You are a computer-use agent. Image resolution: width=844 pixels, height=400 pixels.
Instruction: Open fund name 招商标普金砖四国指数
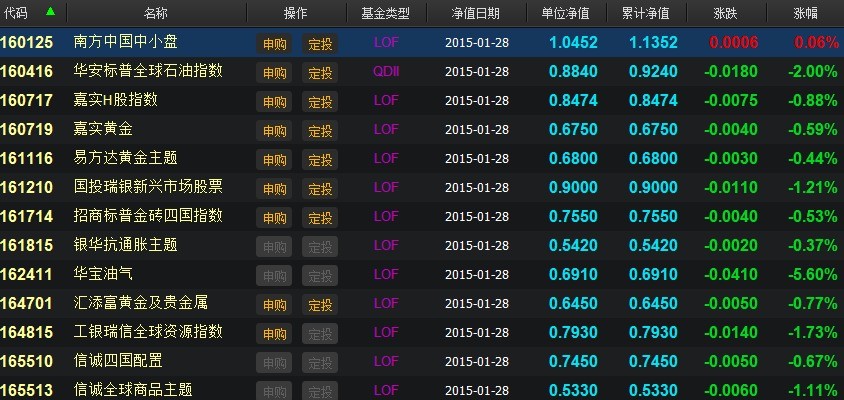pos(148,216)
